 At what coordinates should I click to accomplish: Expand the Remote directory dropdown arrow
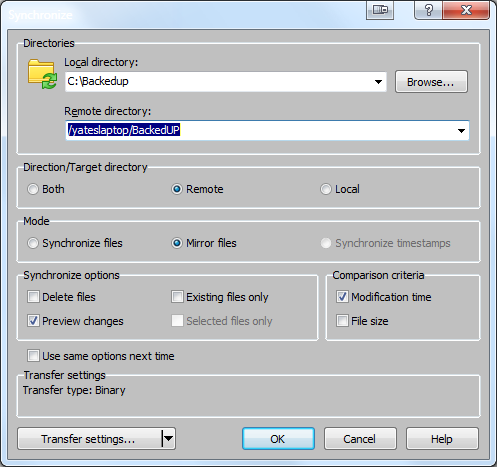click(x=461, y=131)
